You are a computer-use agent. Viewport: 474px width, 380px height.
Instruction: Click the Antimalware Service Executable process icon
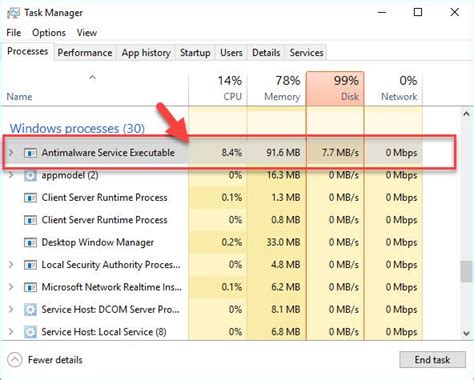pyautogui.click(x=30, y=153)
